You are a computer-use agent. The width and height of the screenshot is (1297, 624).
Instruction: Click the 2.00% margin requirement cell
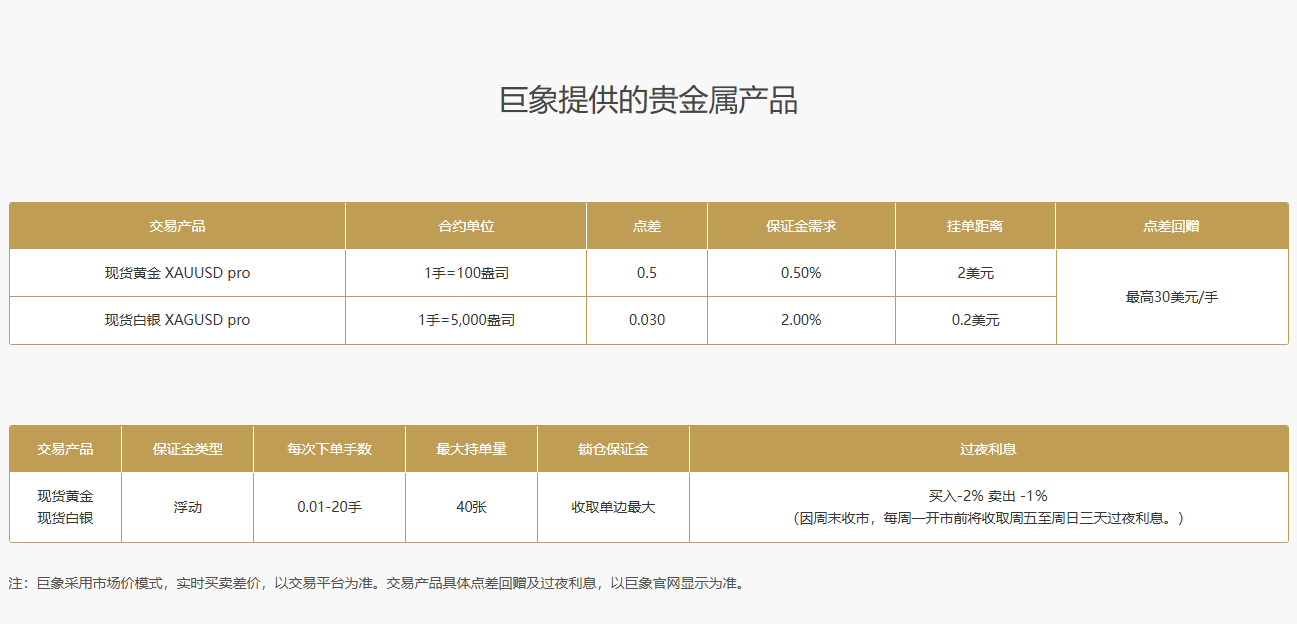coord(801,320)
